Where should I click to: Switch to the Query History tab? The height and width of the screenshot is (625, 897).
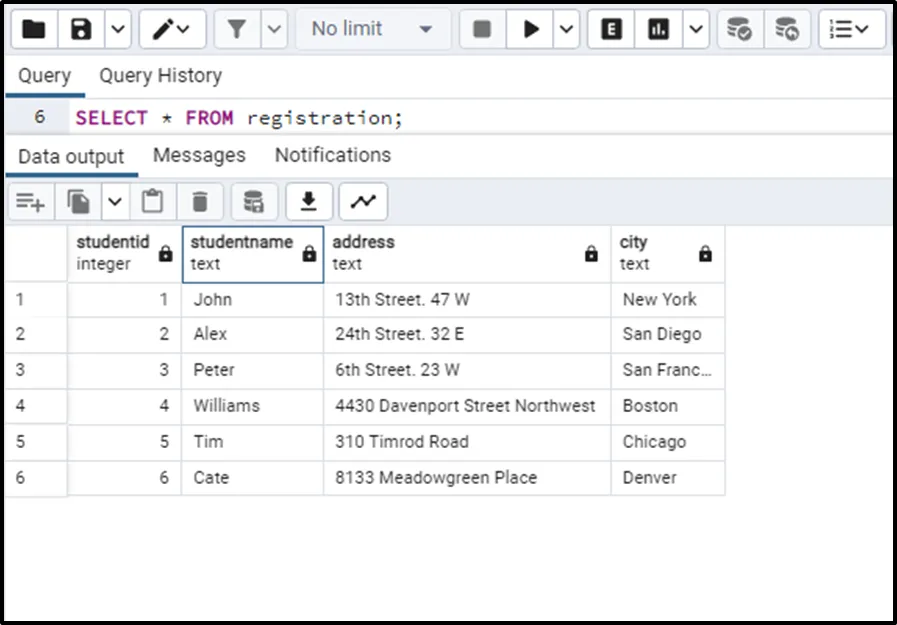click(160, 76)
